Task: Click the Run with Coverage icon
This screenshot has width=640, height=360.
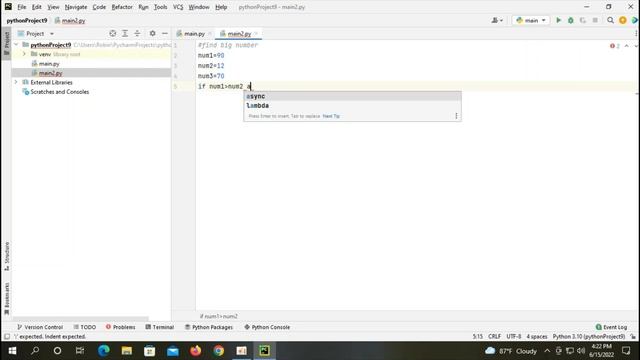Action: (583, 20)
